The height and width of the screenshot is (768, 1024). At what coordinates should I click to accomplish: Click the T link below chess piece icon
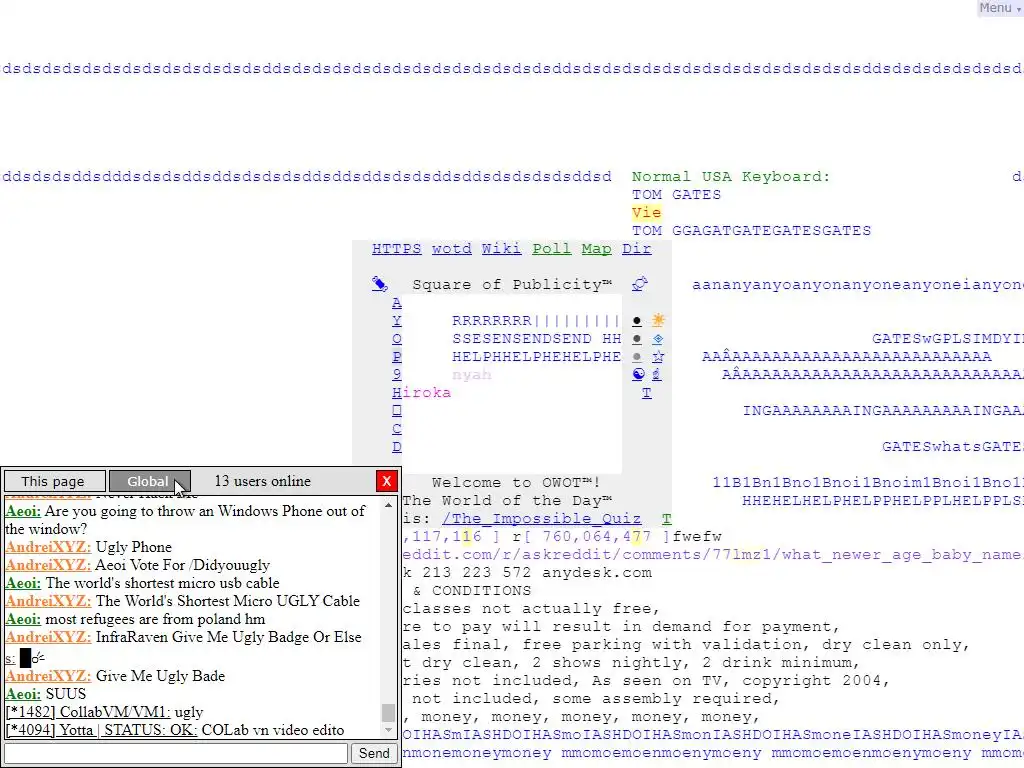pyautogui.click(x=647, y=392)
